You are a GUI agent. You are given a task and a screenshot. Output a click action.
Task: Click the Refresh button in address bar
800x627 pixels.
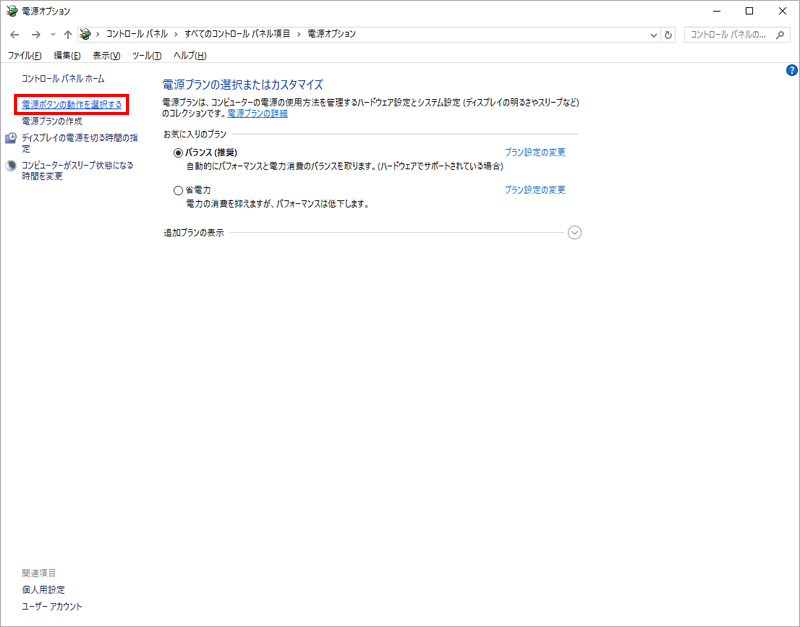point(668,34)
